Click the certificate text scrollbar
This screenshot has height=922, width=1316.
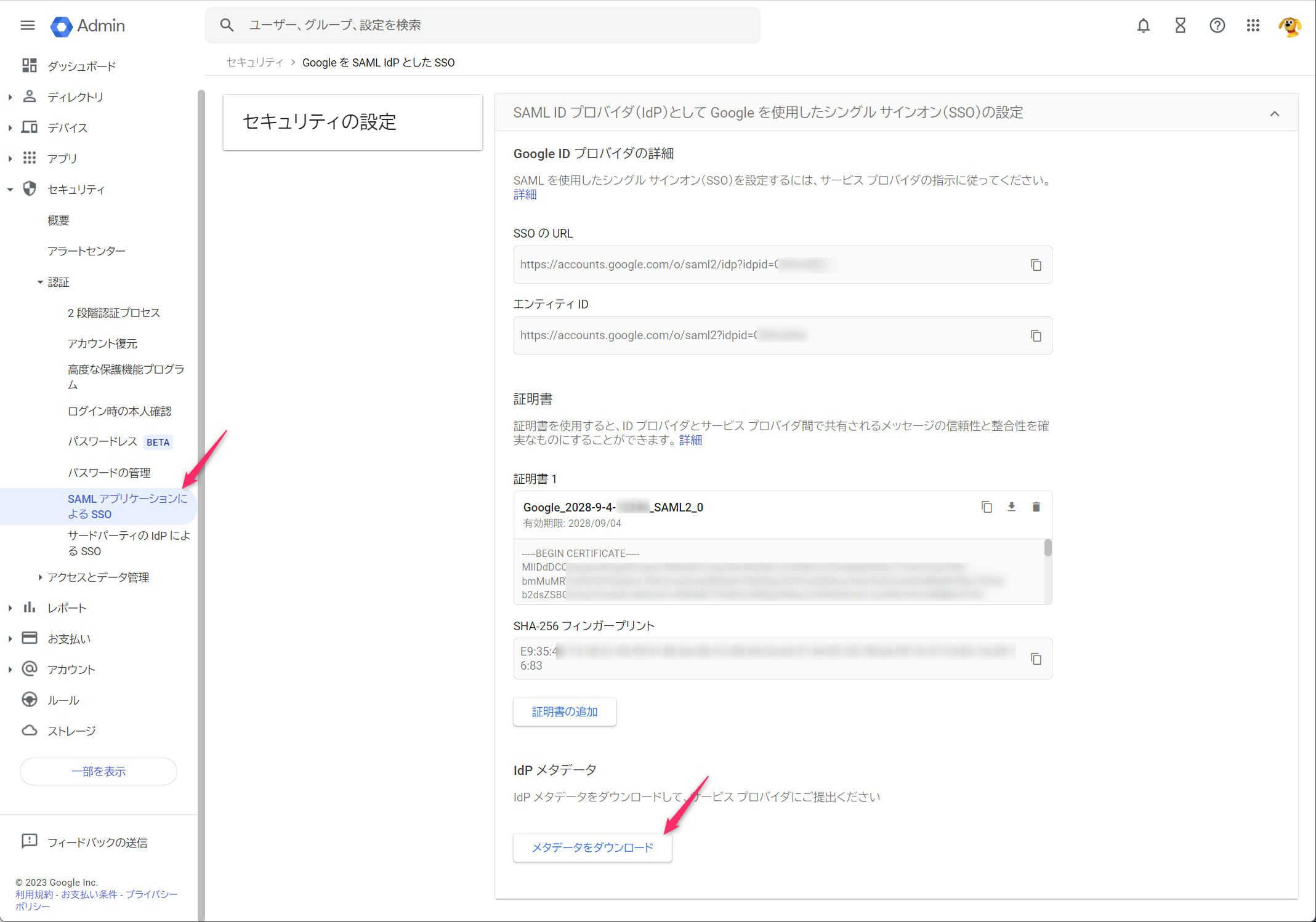tap(1048, 548)
